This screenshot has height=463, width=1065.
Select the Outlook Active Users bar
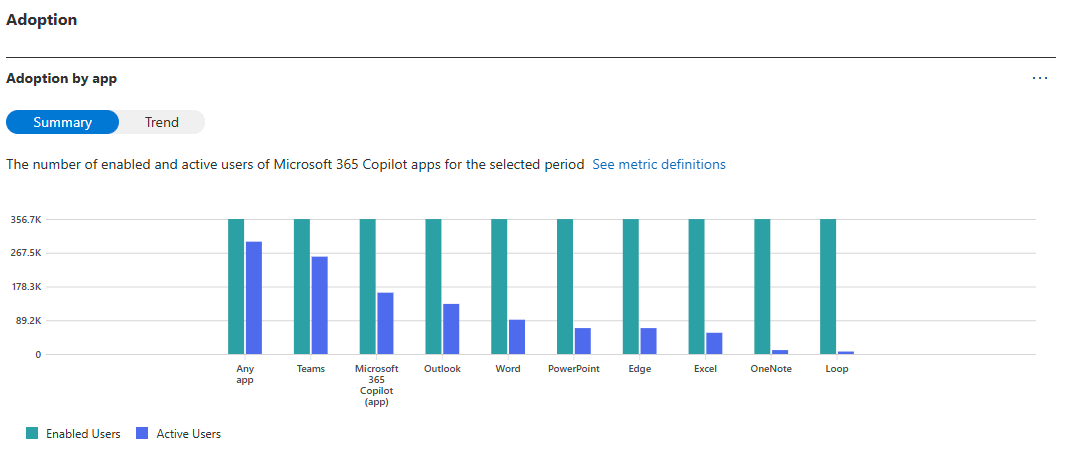click(x=451, y=329)
